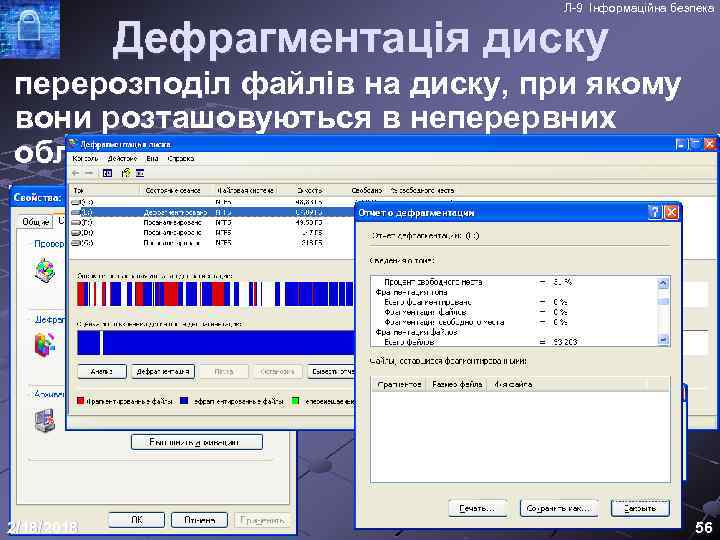
Task: Open the Действие menu
Action: (x=122, y=158)
